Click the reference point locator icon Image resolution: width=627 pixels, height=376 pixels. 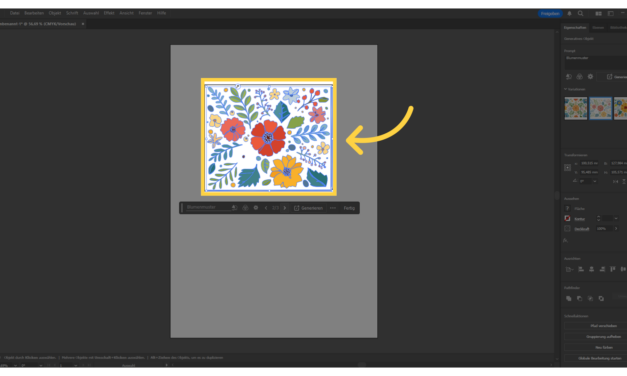tap(567, 168)
